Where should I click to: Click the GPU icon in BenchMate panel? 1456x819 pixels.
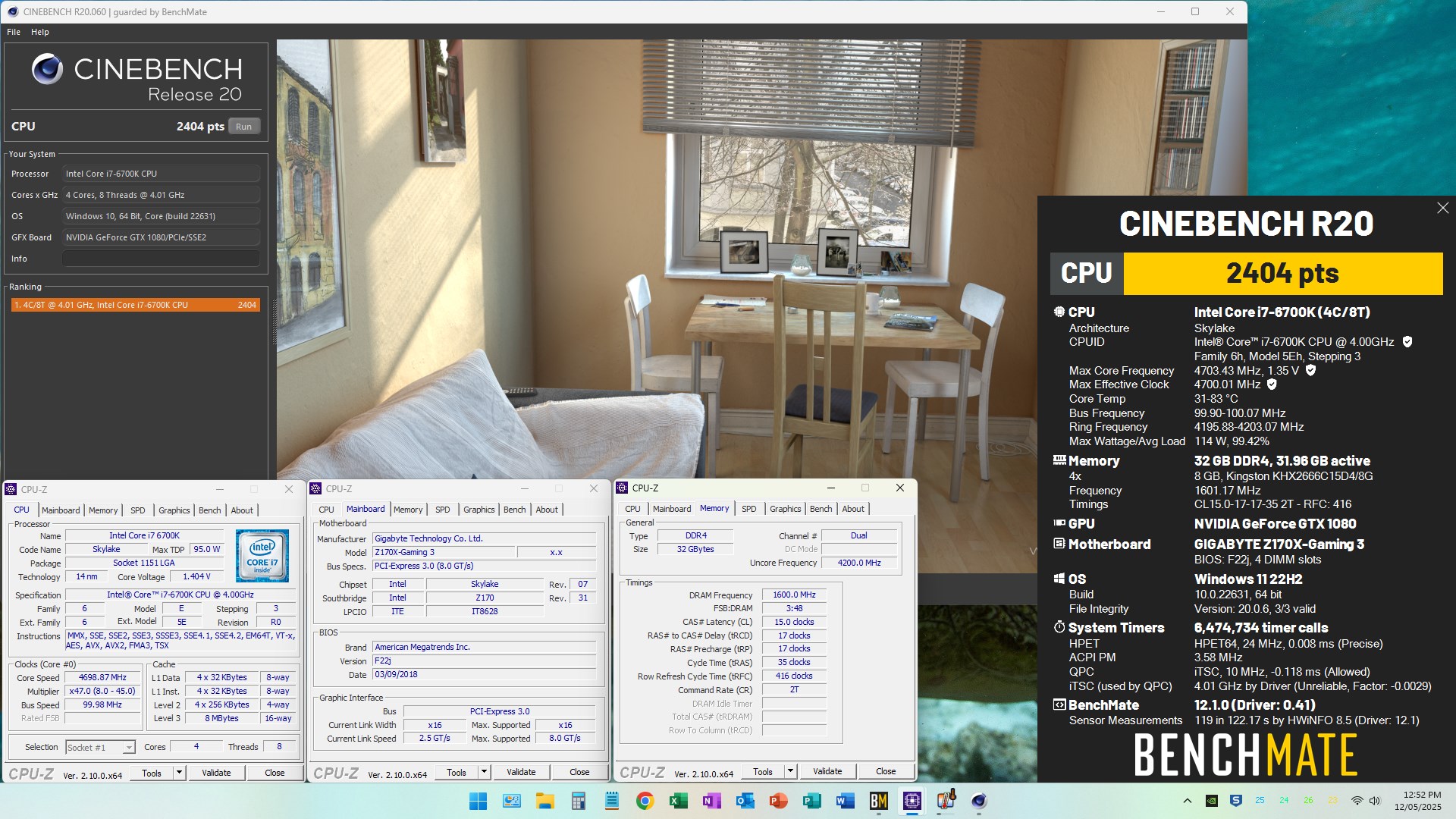[1059, 523]
